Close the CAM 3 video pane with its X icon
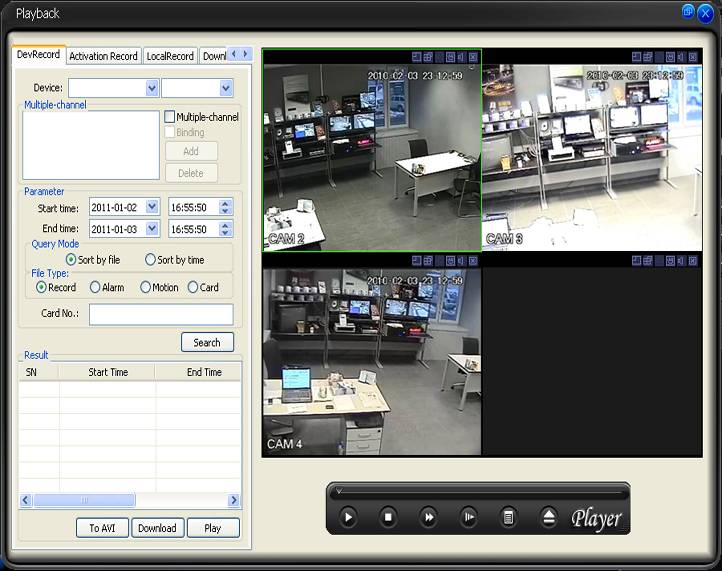This screenshot has width=722, height=571. coord(693,57)
